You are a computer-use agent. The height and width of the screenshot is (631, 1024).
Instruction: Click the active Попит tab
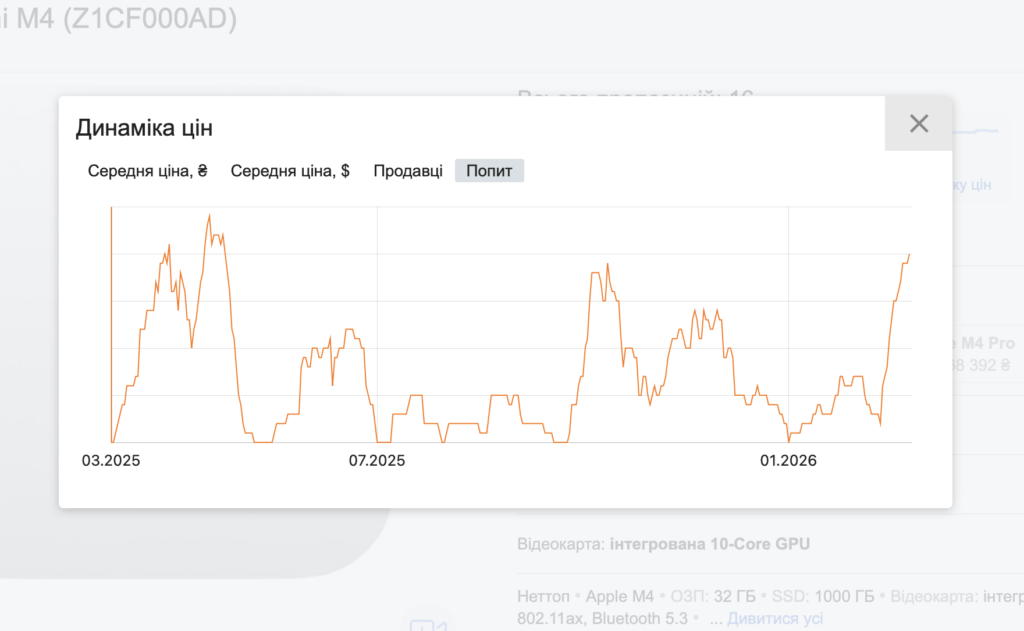pos(489,171)
